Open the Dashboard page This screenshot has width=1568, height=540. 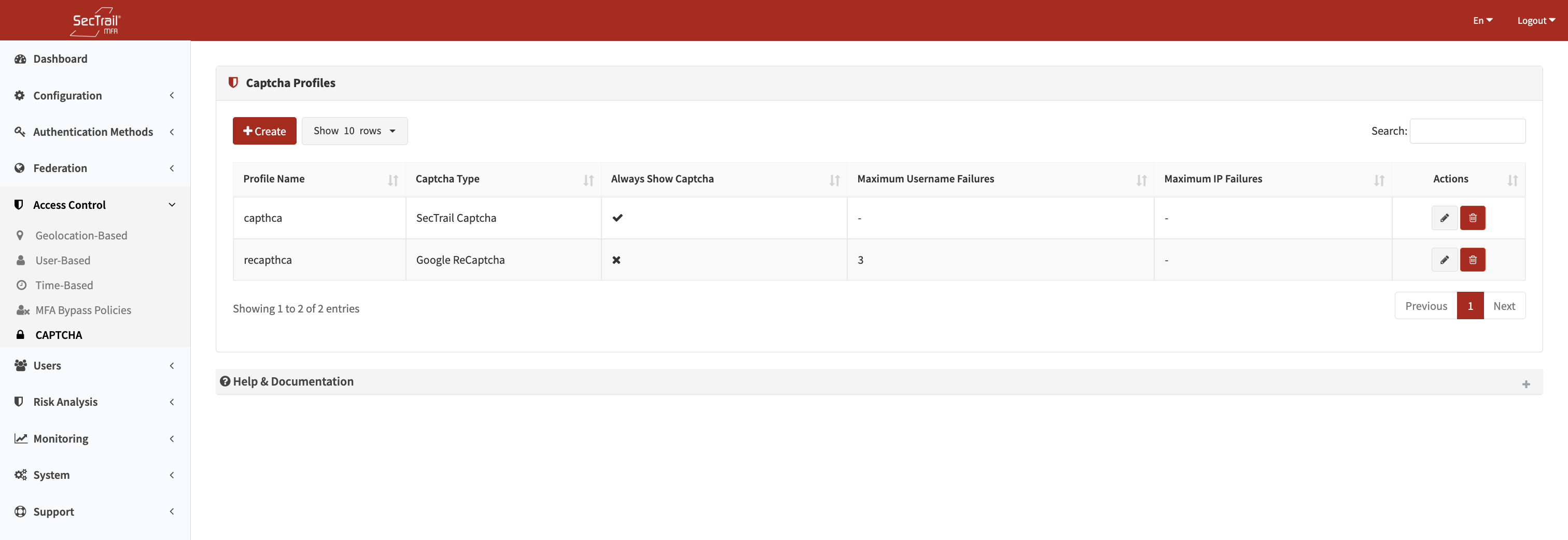60,59
